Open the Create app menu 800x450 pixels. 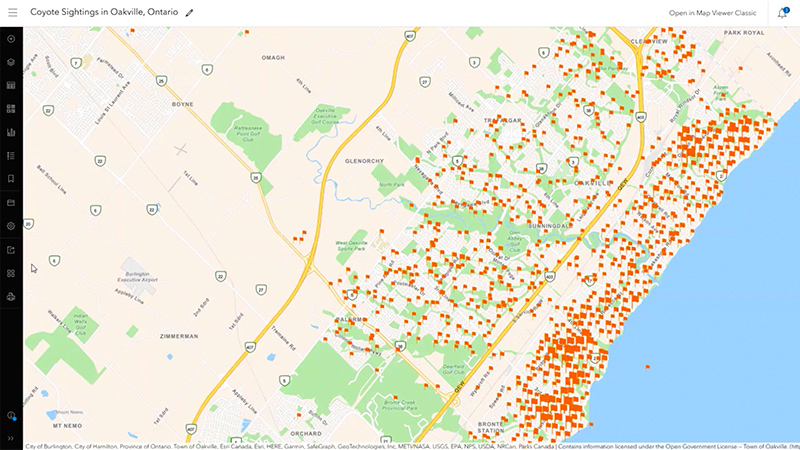pos(11,273)
